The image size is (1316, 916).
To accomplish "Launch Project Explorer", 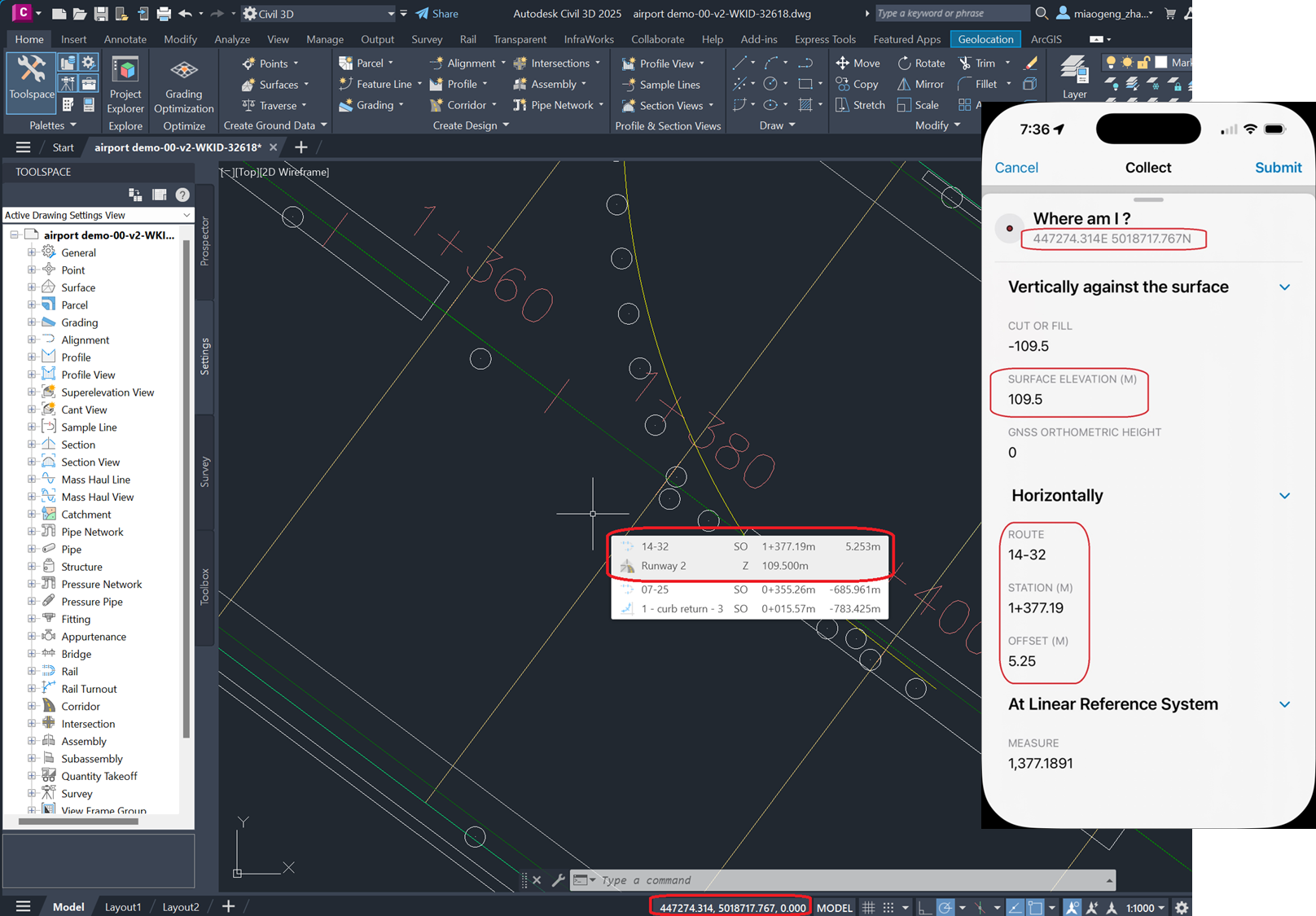I will pos(125,81).
